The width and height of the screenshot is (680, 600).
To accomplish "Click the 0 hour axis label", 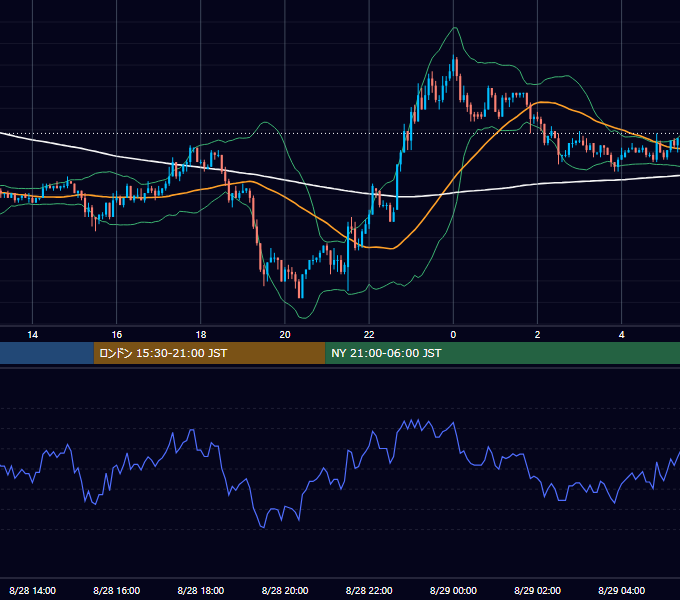I will pos(453,335).
